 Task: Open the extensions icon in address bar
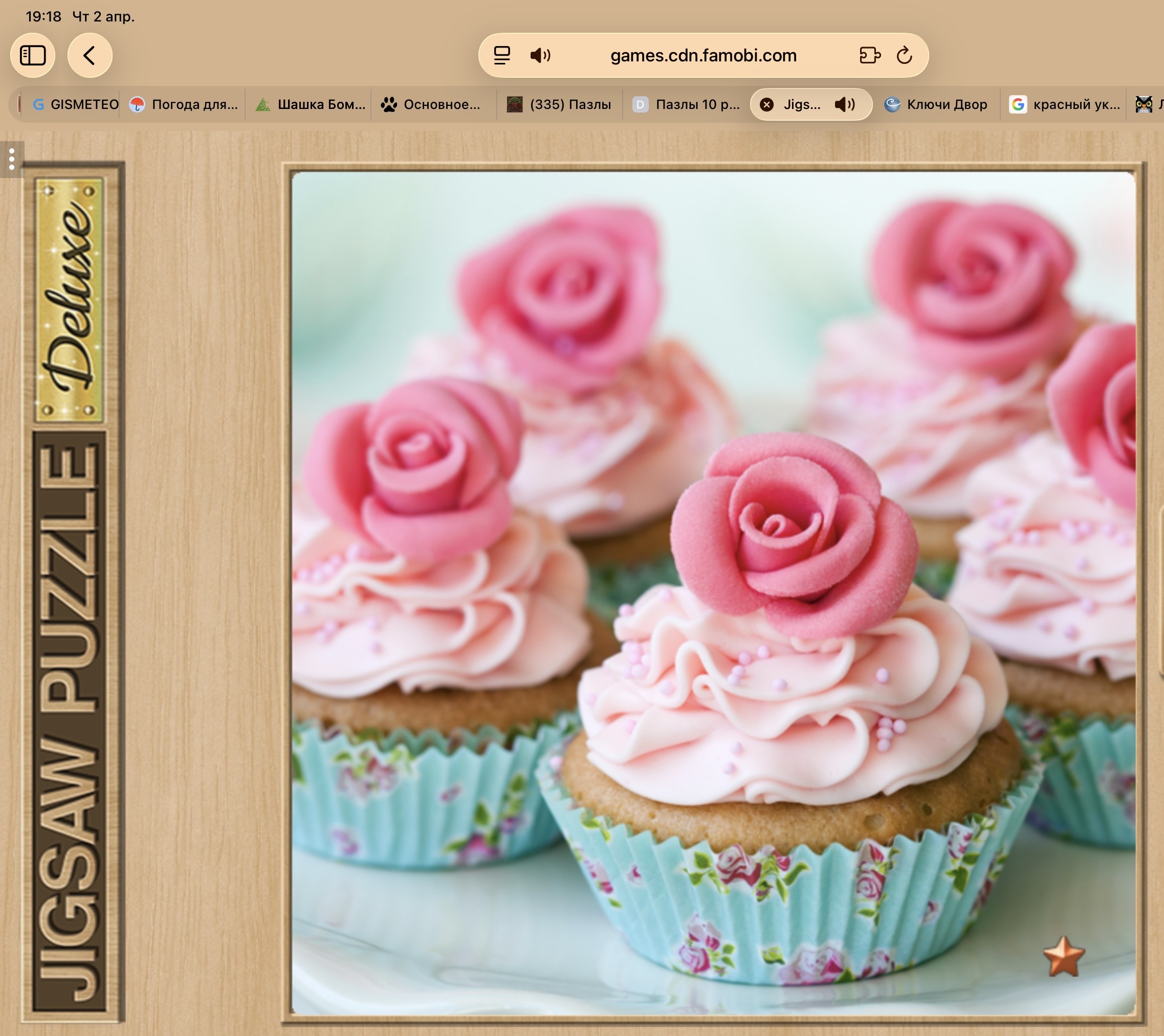[x=870, y=55]
